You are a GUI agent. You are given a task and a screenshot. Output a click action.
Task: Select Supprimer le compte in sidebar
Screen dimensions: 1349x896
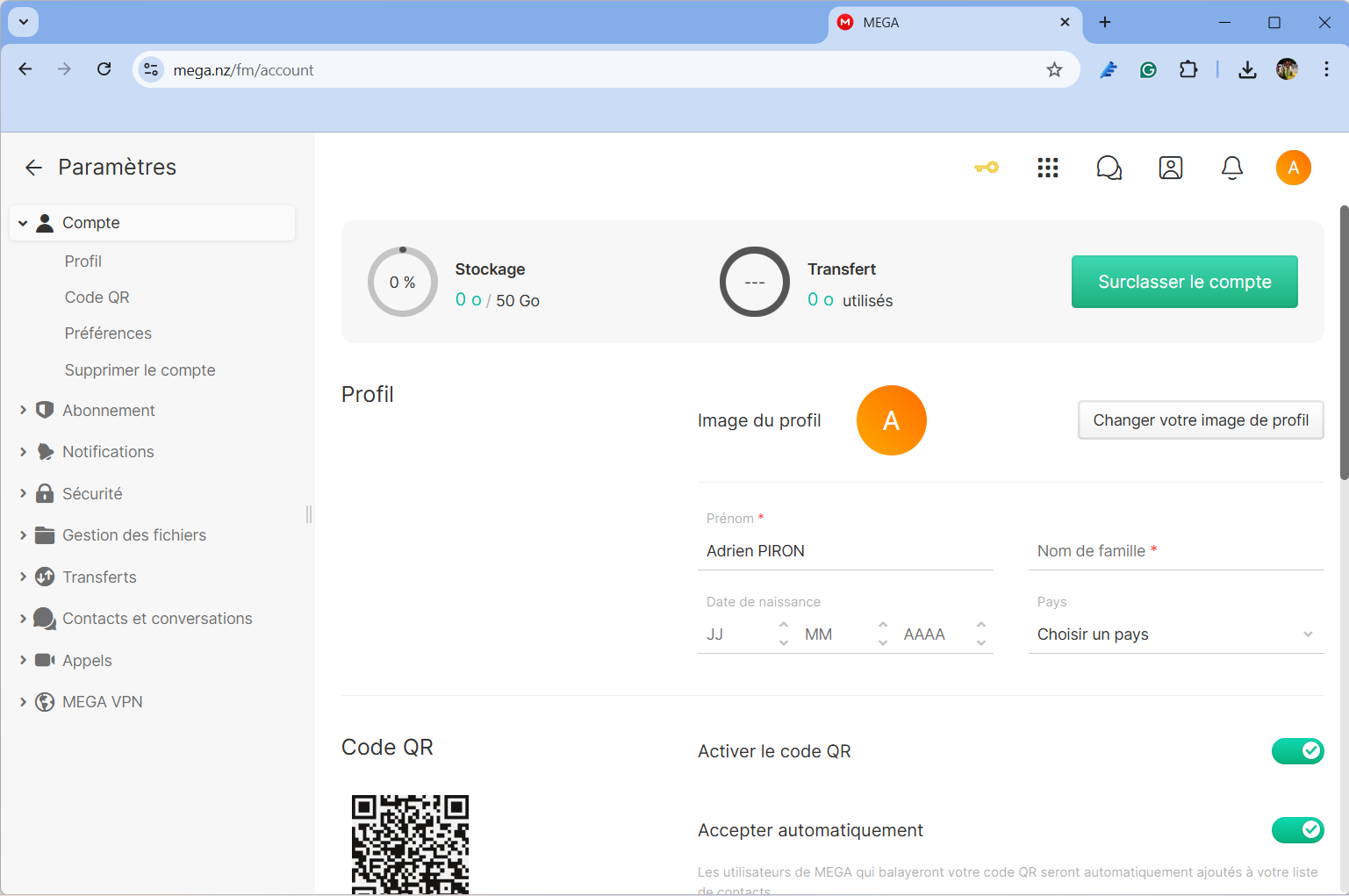click(140, 370)
